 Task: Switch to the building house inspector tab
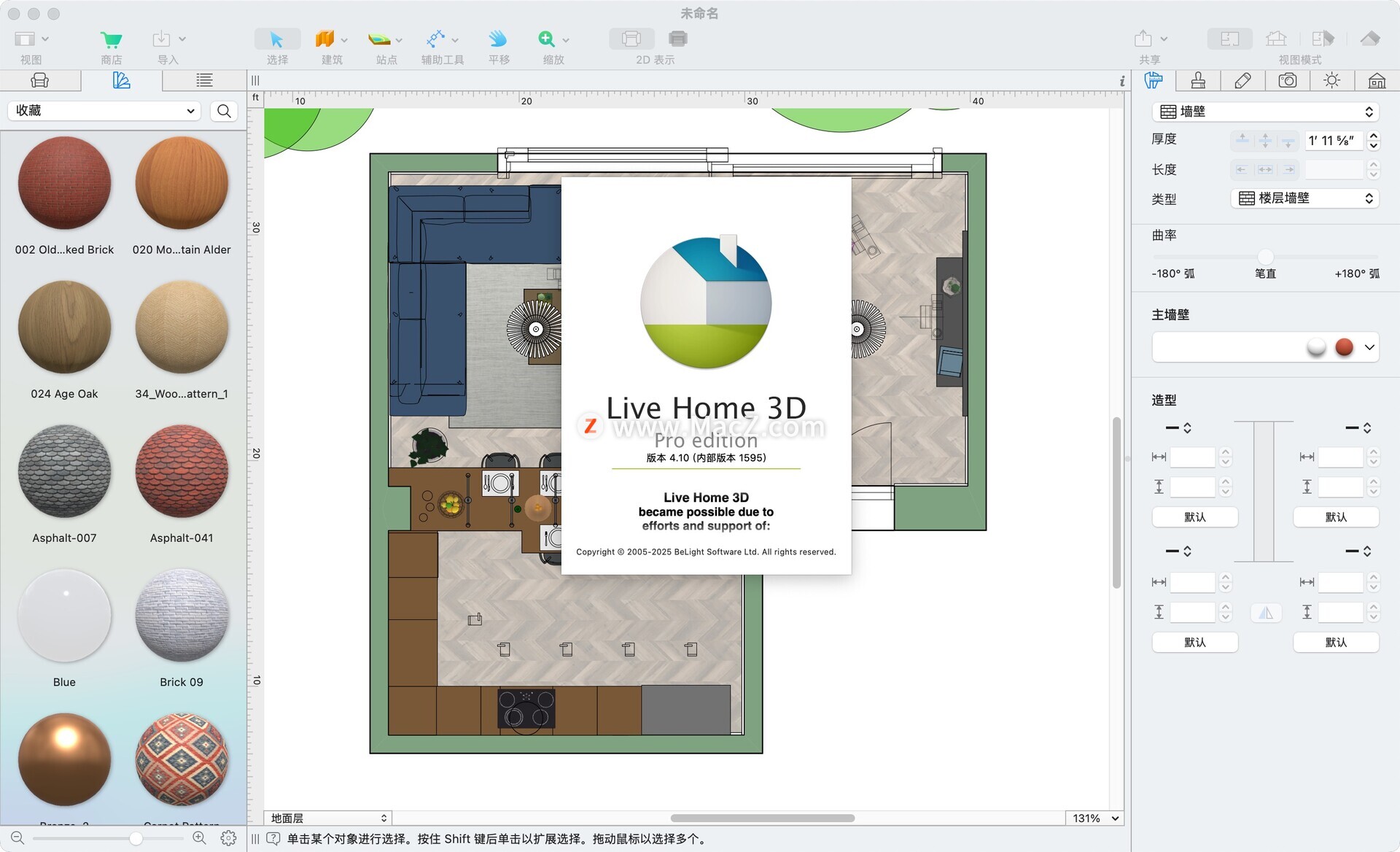1377,81
